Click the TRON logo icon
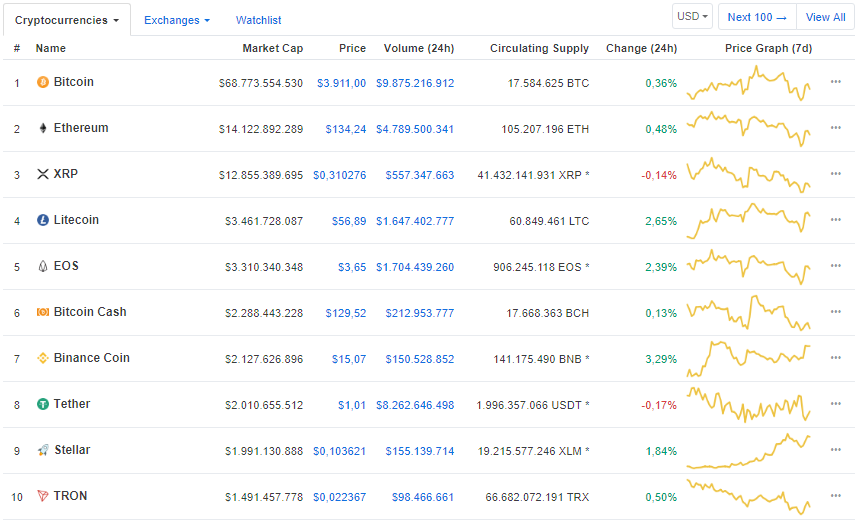 pos(43,496)
